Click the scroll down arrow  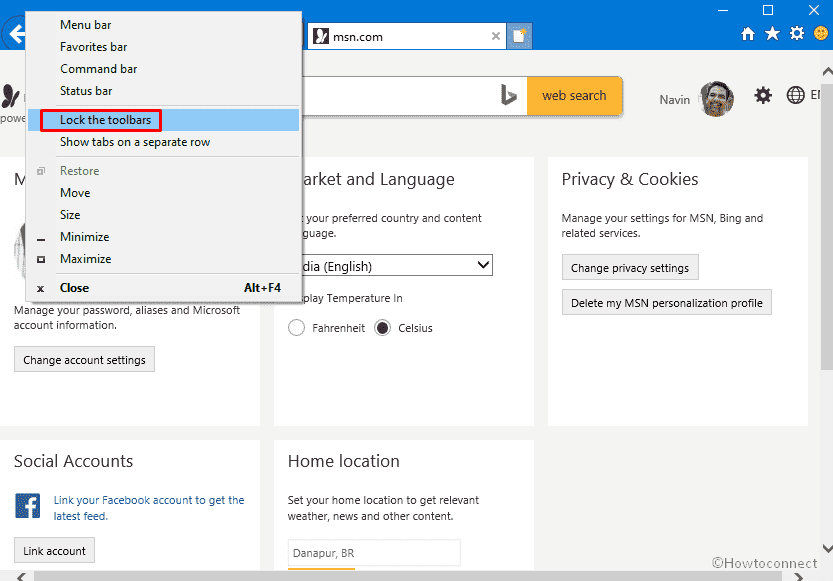[x=827, y=548]
